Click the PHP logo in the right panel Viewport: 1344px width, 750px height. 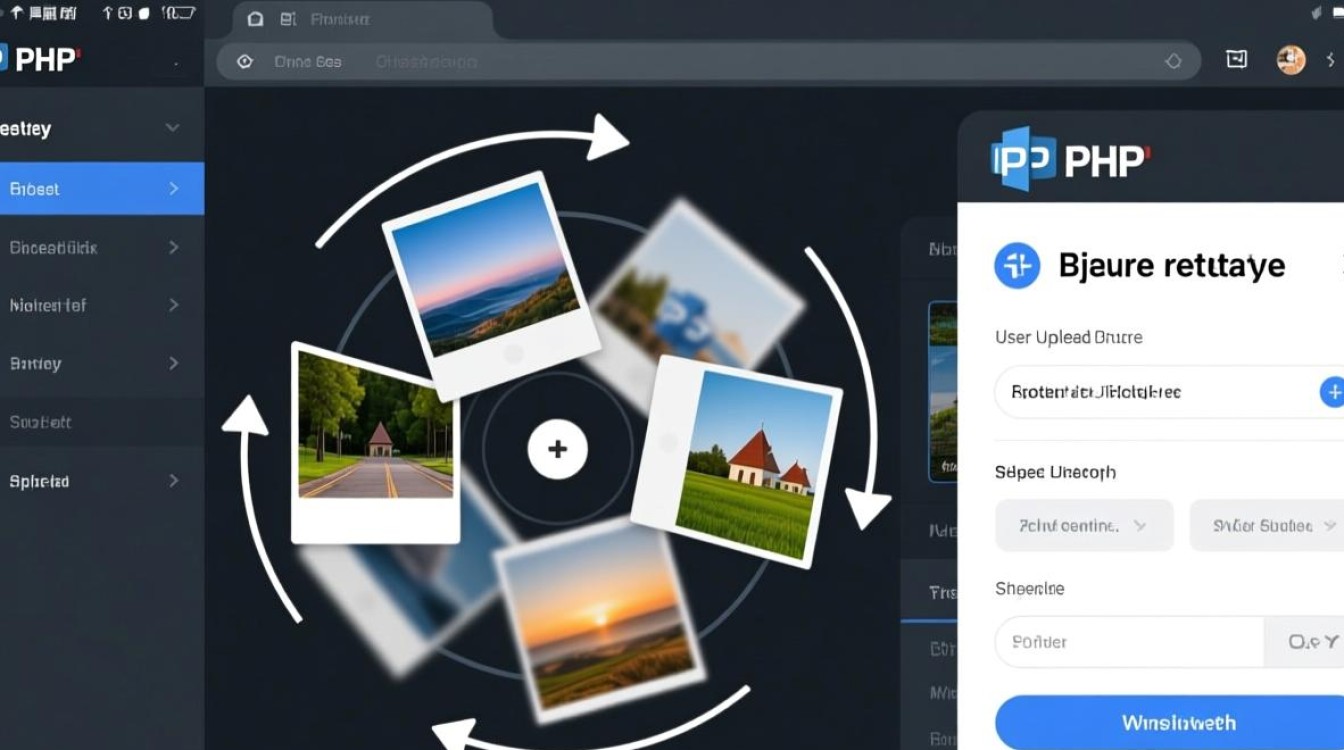click(x=1070, y=158)
